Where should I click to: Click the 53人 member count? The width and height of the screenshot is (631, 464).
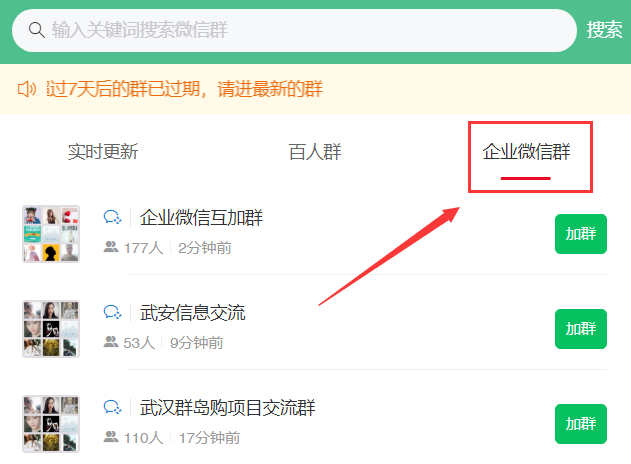[139, 343]
